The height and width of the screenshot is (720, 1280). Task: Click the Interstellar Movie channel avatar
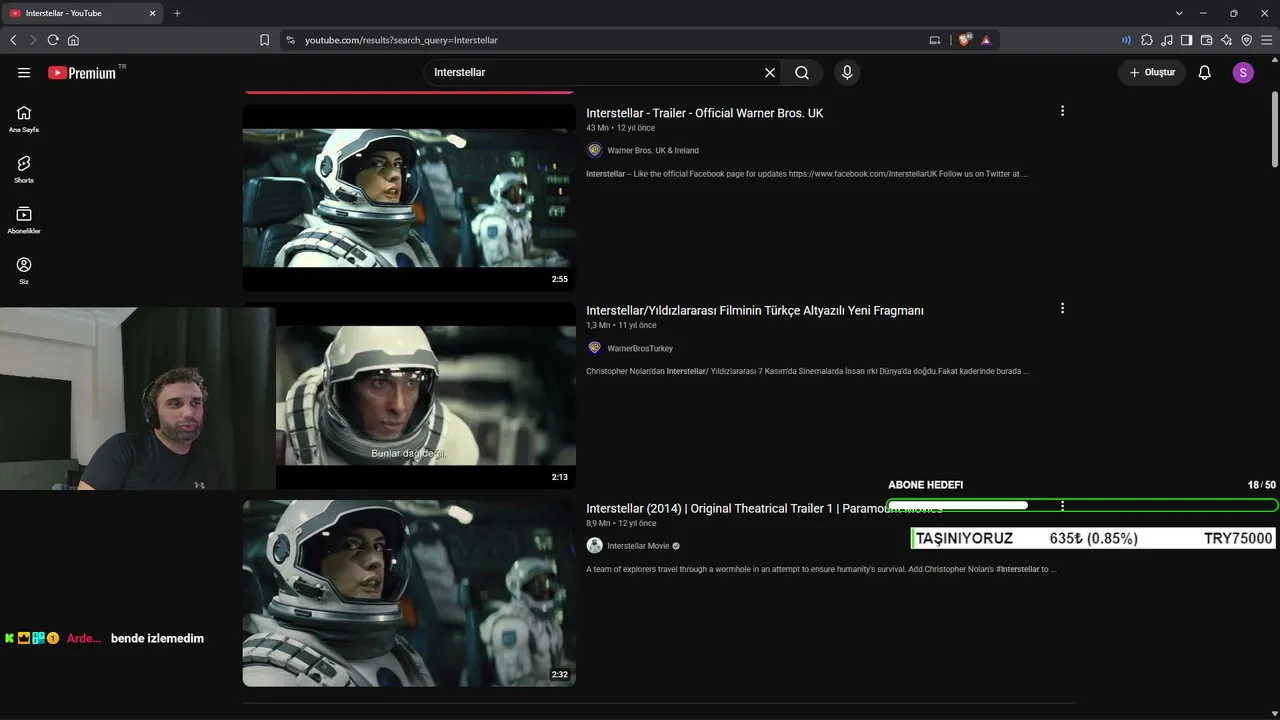(x=594, y=546)
